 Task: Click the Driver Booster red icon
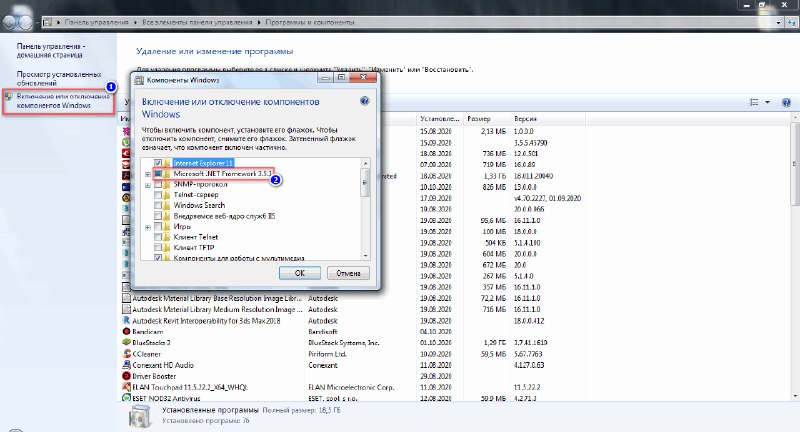click(127, 376)
